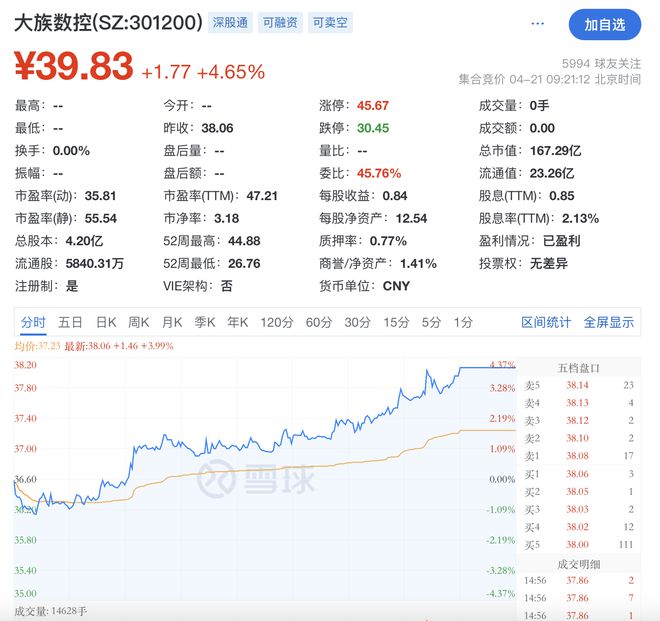Select the 15分 interval tab

(396, 322)
